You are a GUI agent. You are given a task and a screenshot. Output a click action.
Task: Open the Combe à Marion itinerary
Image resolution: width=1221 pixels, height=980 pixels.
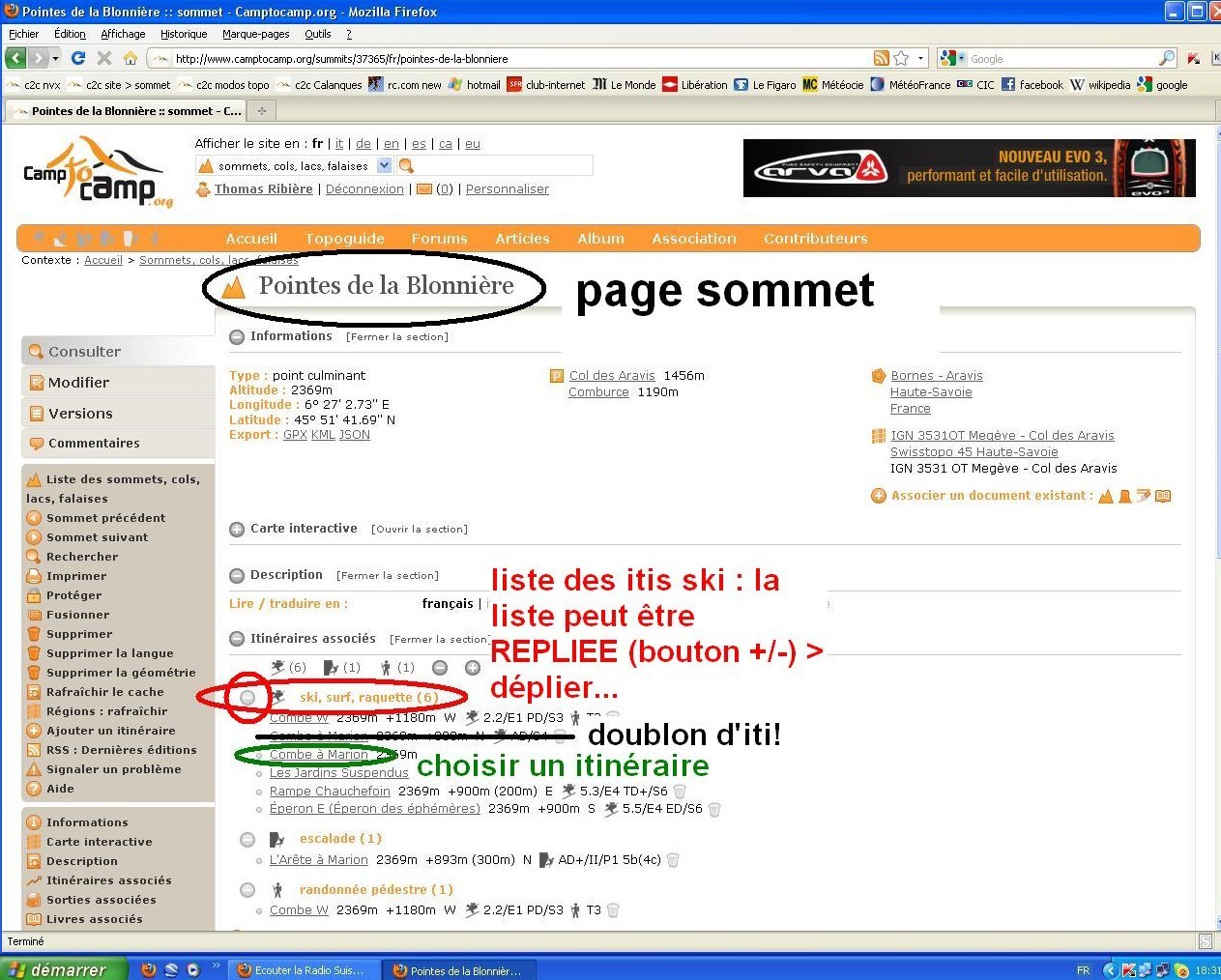point(319,755)
